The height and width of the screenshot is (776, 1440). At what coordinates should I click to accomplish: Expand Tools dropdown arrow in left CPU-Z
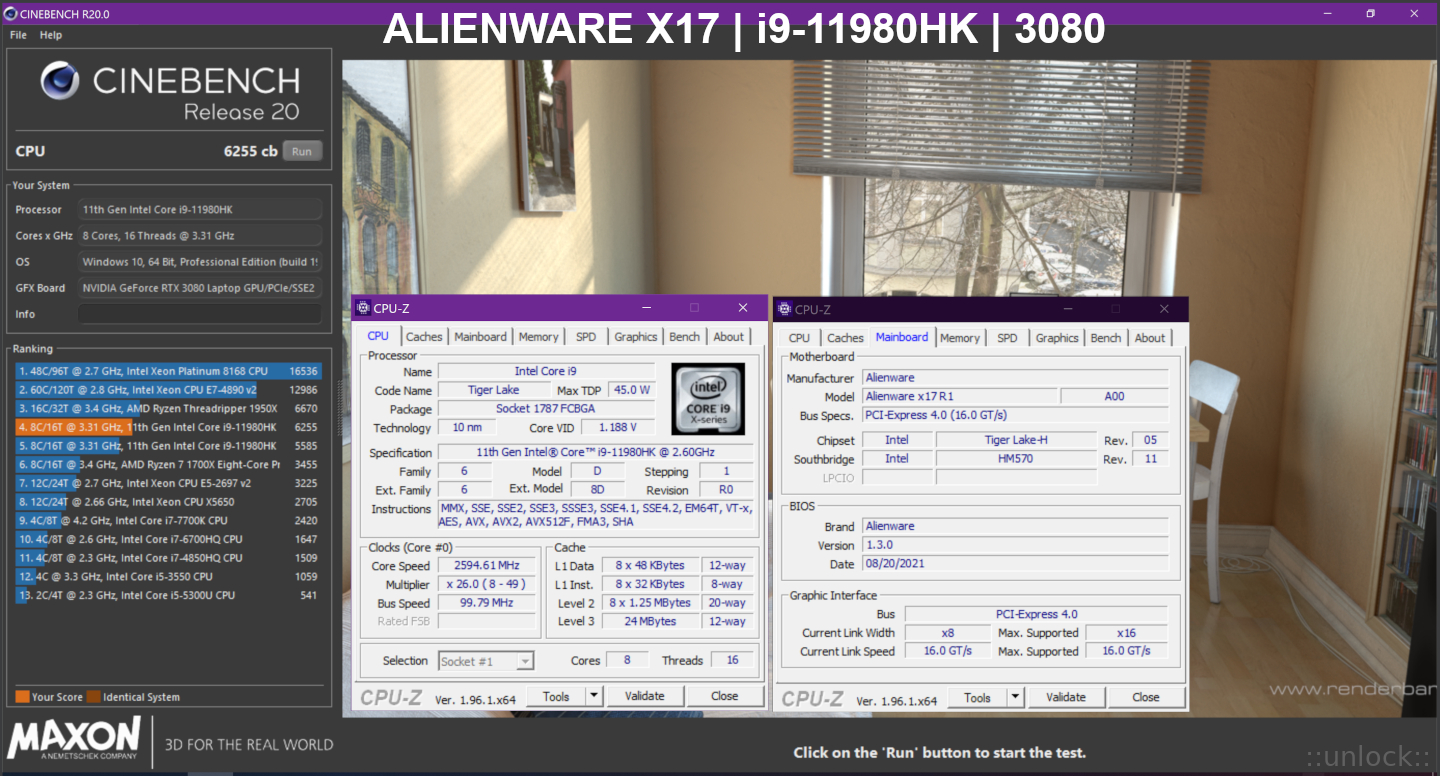[x=594, y=696]
